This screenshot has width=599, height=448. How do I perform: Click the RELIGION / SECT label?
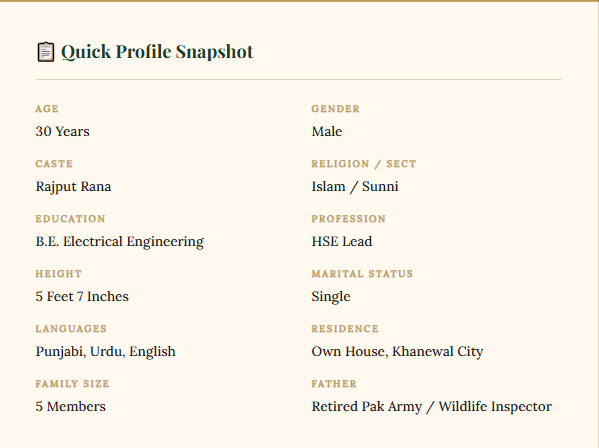pyautogui.click(x=364, y=164)
